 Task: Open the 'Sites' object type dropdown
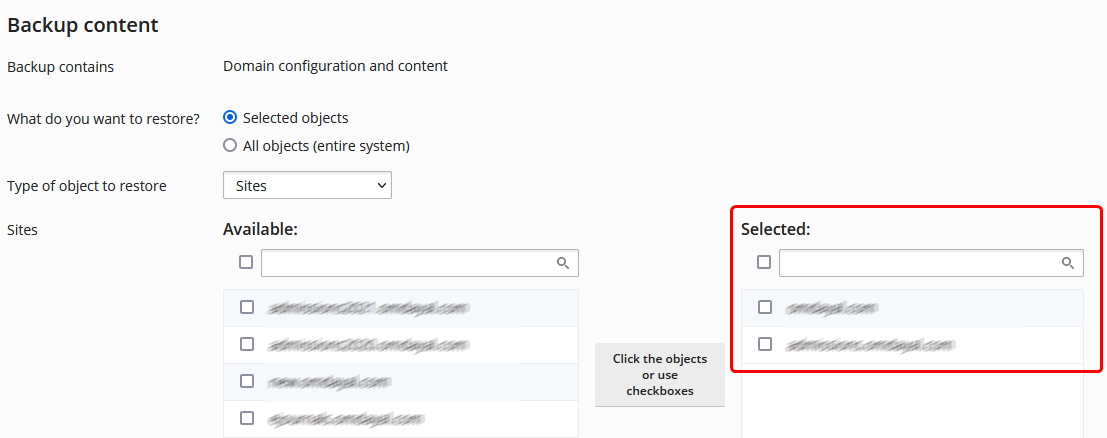307,185
